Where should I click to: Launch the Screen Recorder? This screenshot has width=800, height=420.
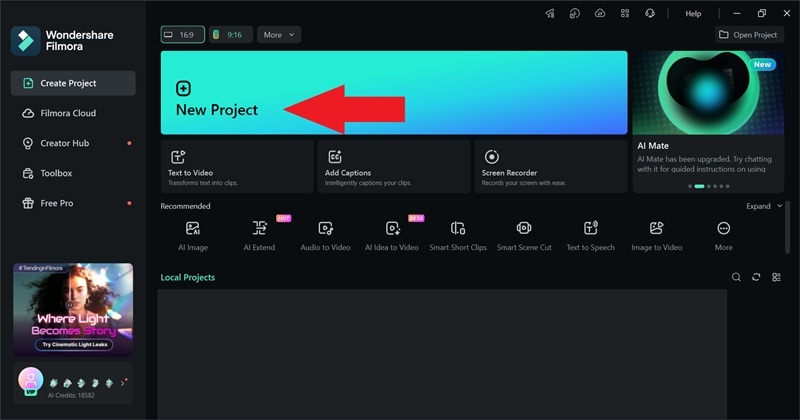551,166
